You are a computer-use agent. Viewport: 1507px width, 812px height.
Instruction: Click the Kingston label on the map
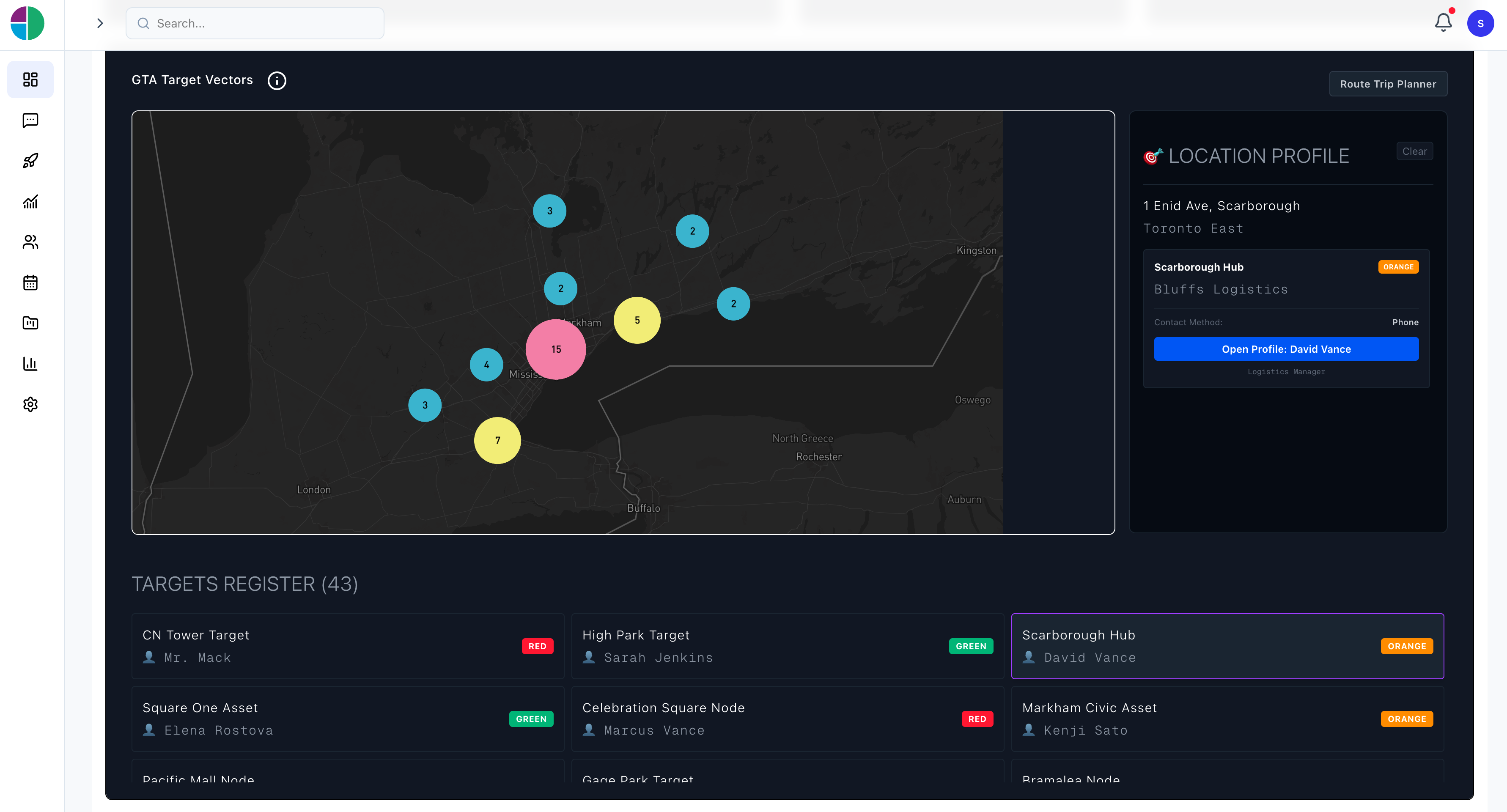tap(976, 250)
